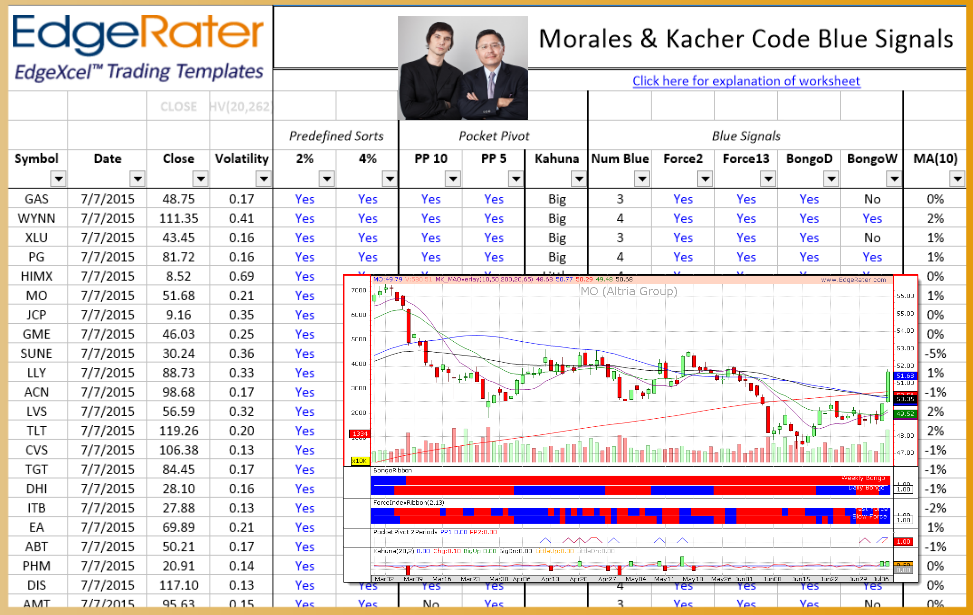
Task: Select the PHM symbol cell
Action: coord(37,565)
